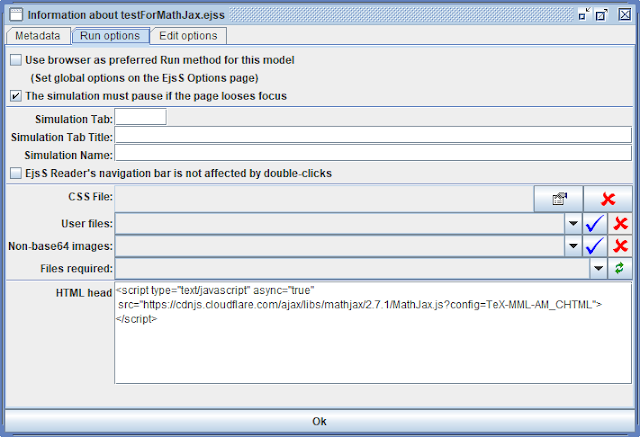Toggle EjsS Reader's navigation bar double-click option
The image size is (640, 437).
(x=16, y=173)
